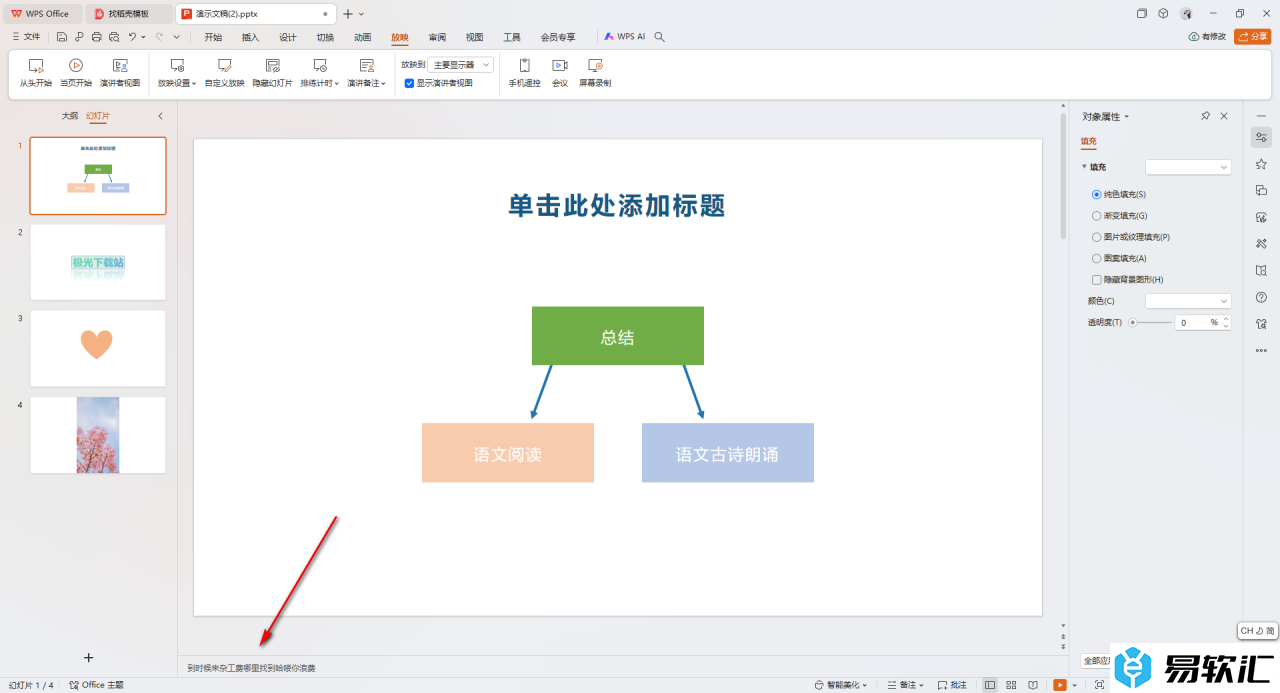Open the 开始 ribbon tab
This screenshot has width=1280, height=693.
(213, 37)
